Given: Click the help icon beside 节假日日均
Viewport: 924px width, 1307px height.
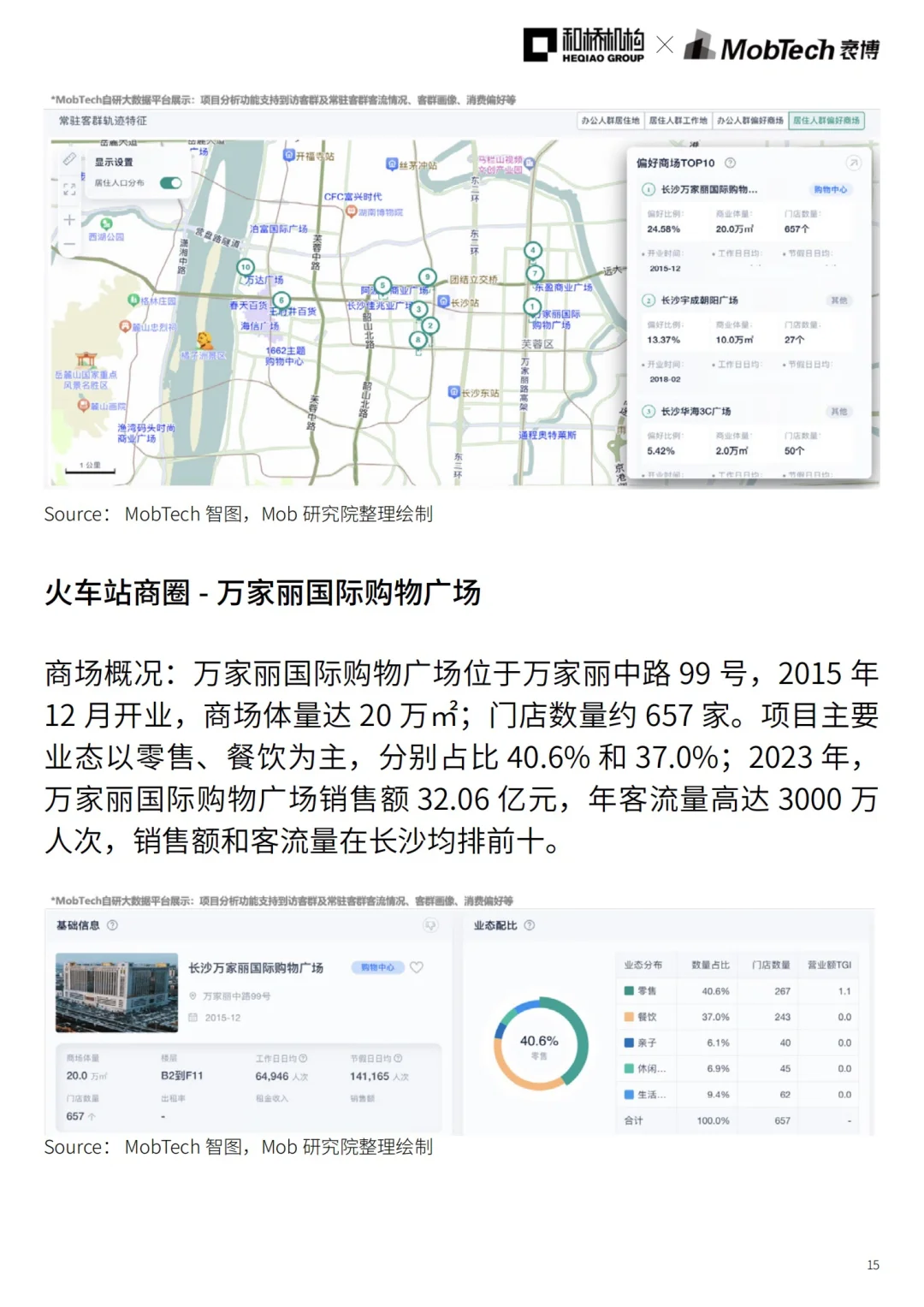Looking at the screenshot, I should pos(398,1059).
